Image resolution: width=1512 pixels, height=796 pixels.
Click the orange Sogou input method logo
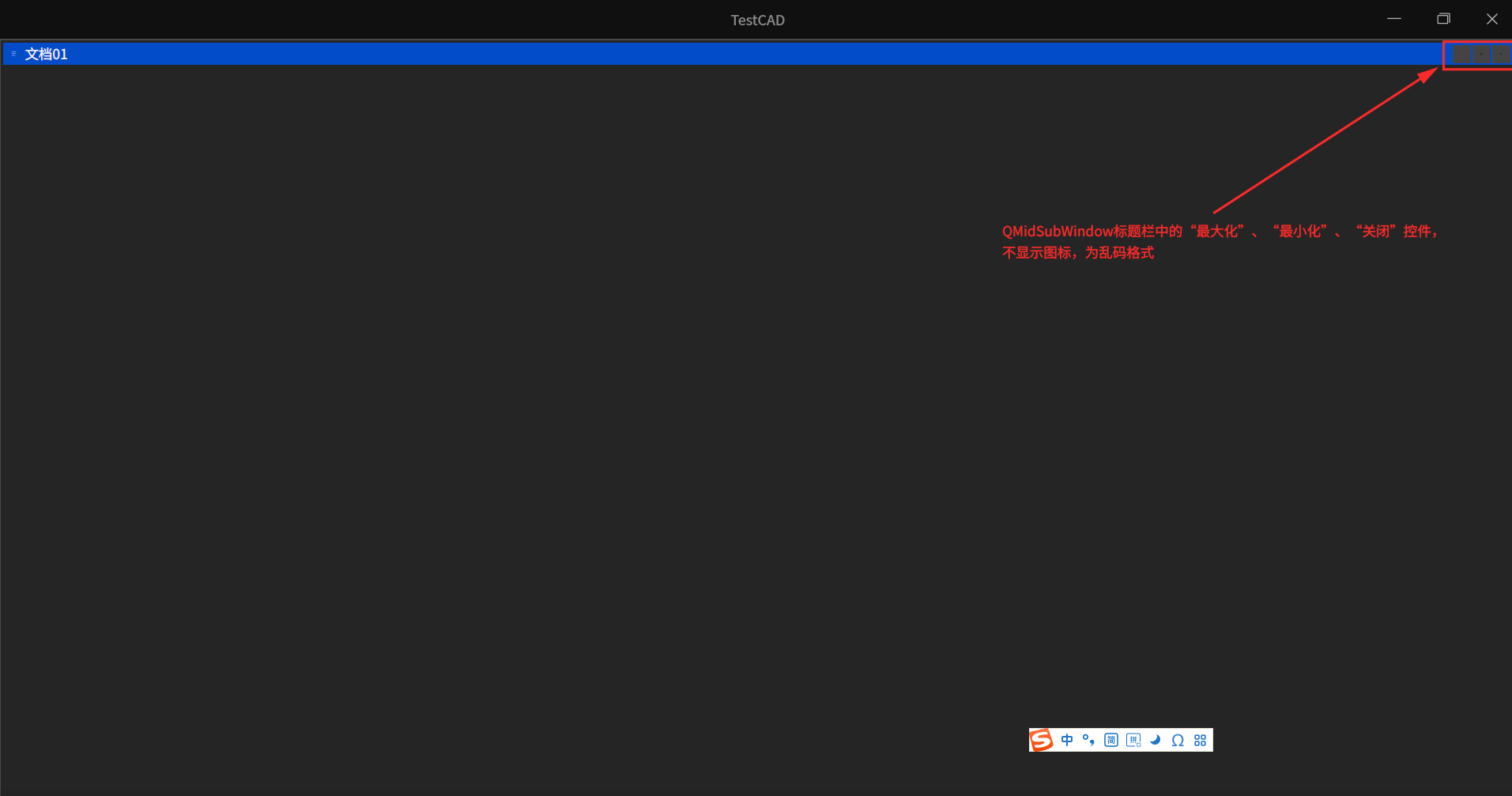pyautogui.click(x=1042, y=740)
